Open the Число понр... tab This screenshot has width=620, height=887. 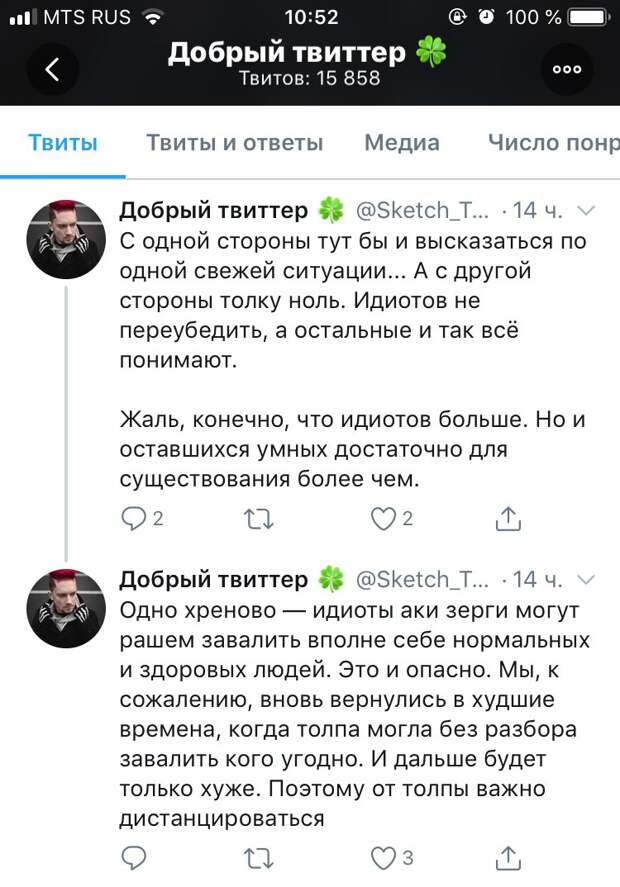point(553,143)
